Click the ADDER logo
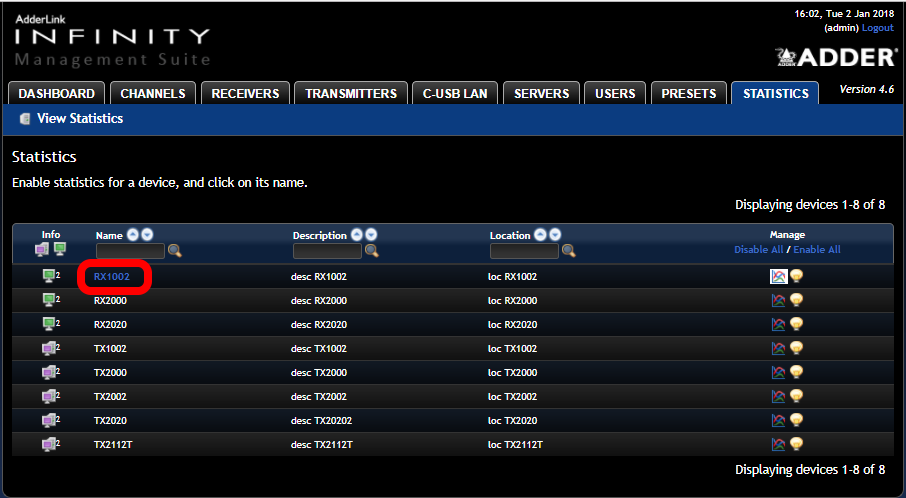The width and height of the screenshot is (906, 498). [x=836, y=57]
